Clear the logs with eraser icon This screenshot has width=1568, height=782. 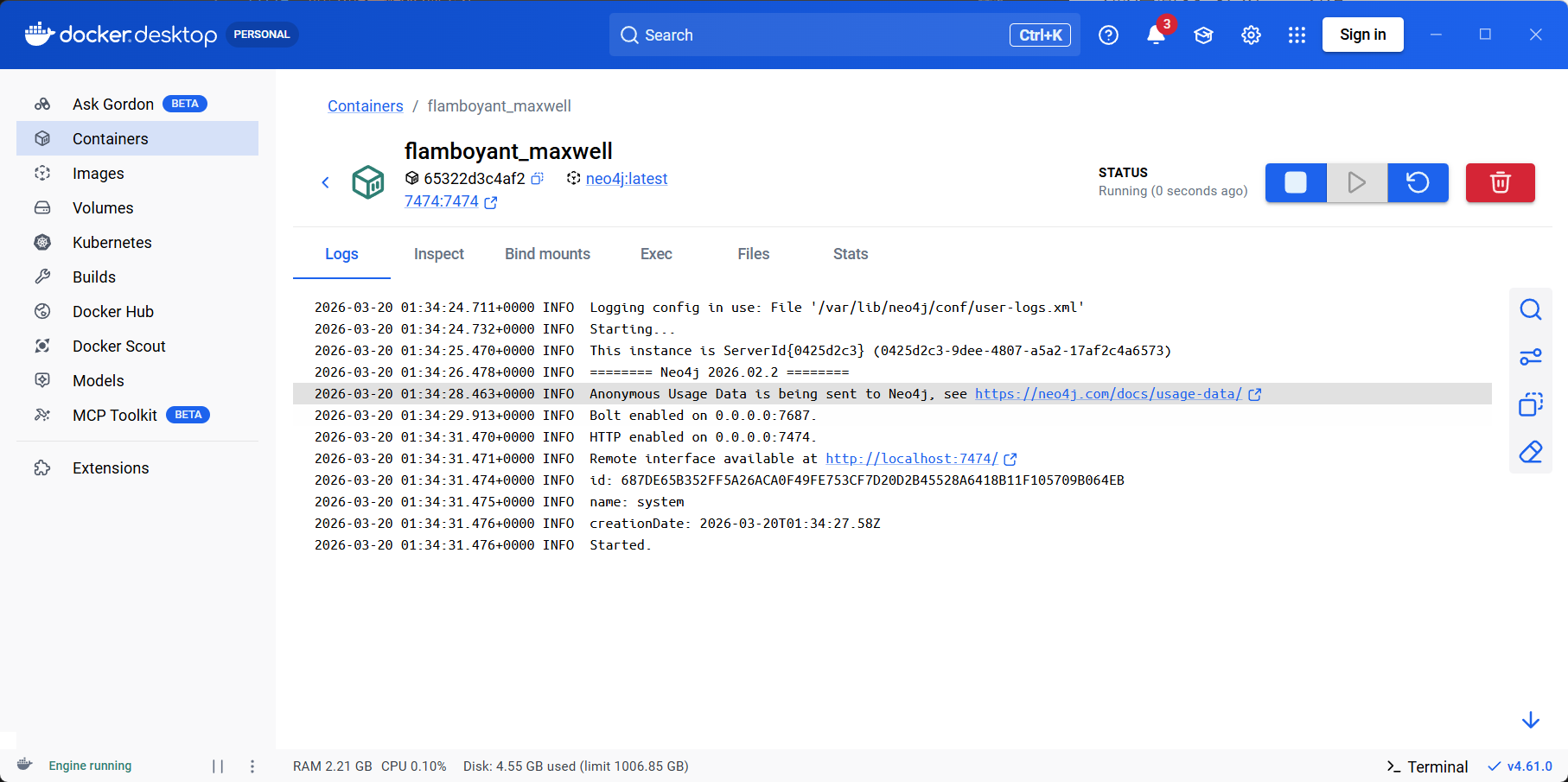click(1531, 452)
